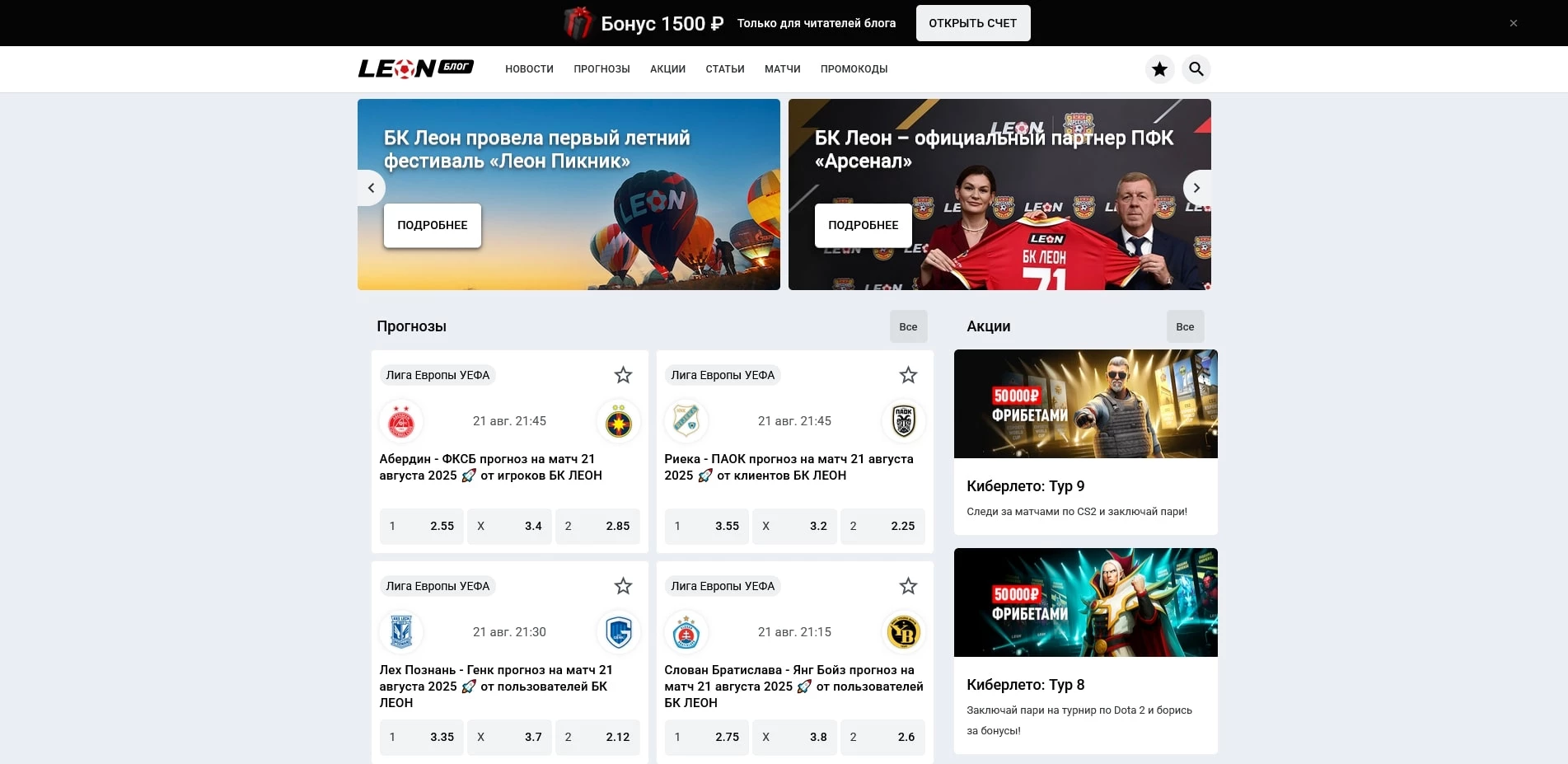Click the Открыть счет button
The width and height of the screenshot is (1568, 764).
[x=973, y=23]
